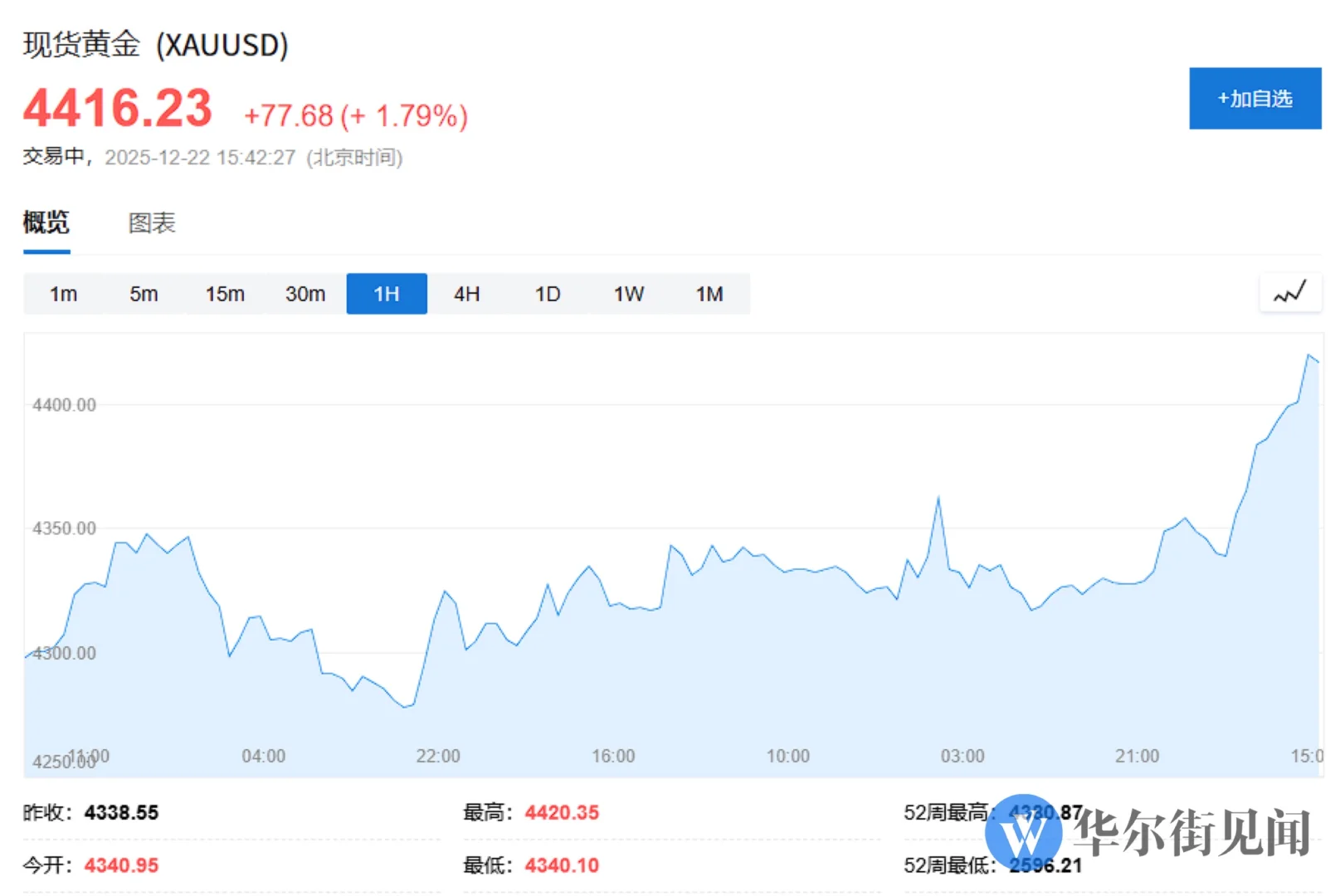Click the chart's latest peak near 4420
Viewport: 1335px width, 896px height.
[x=1309, y=356]
